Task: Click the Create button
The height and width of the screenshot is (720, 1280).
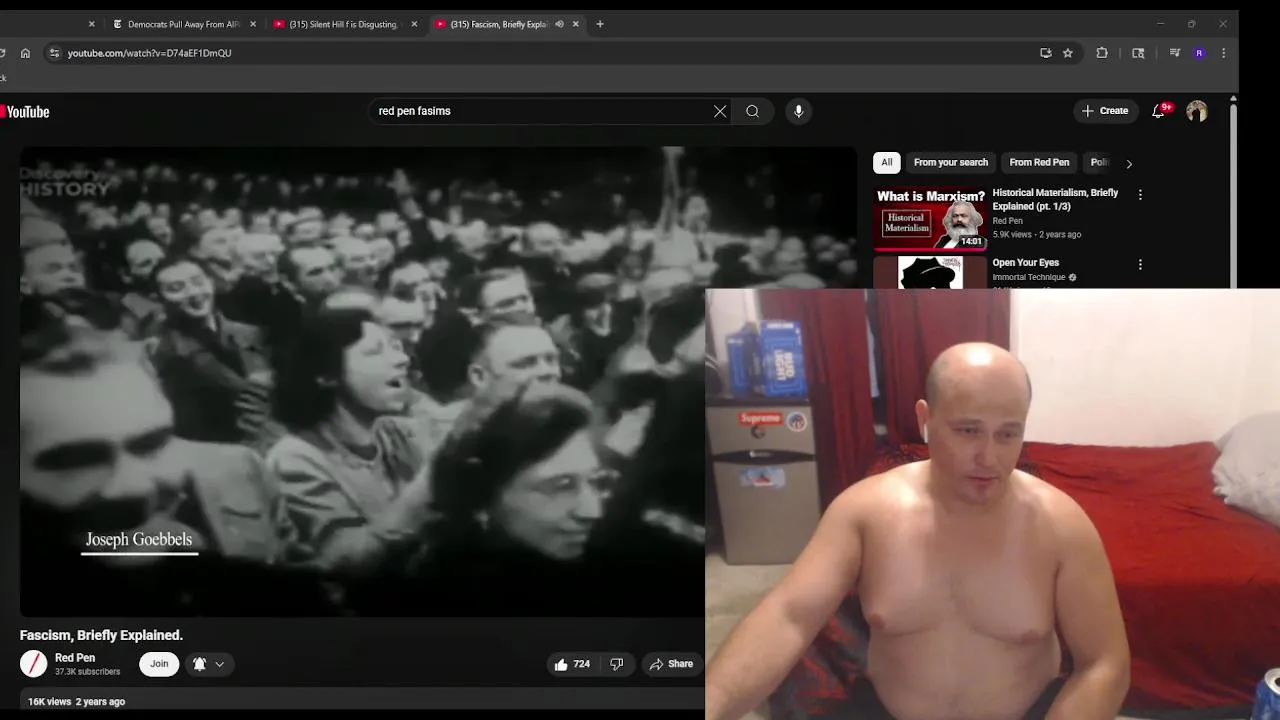Action: coord(1105,111)
